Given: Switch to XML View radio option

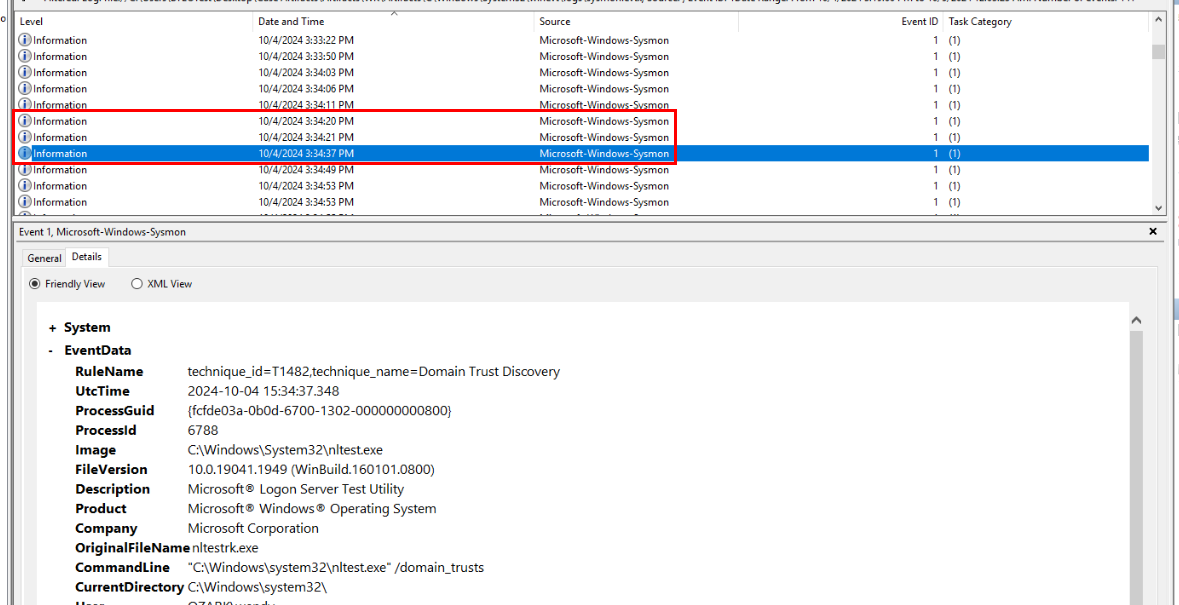Looking at the screenshot, I should pyautogui.click(x=137, y=284).
